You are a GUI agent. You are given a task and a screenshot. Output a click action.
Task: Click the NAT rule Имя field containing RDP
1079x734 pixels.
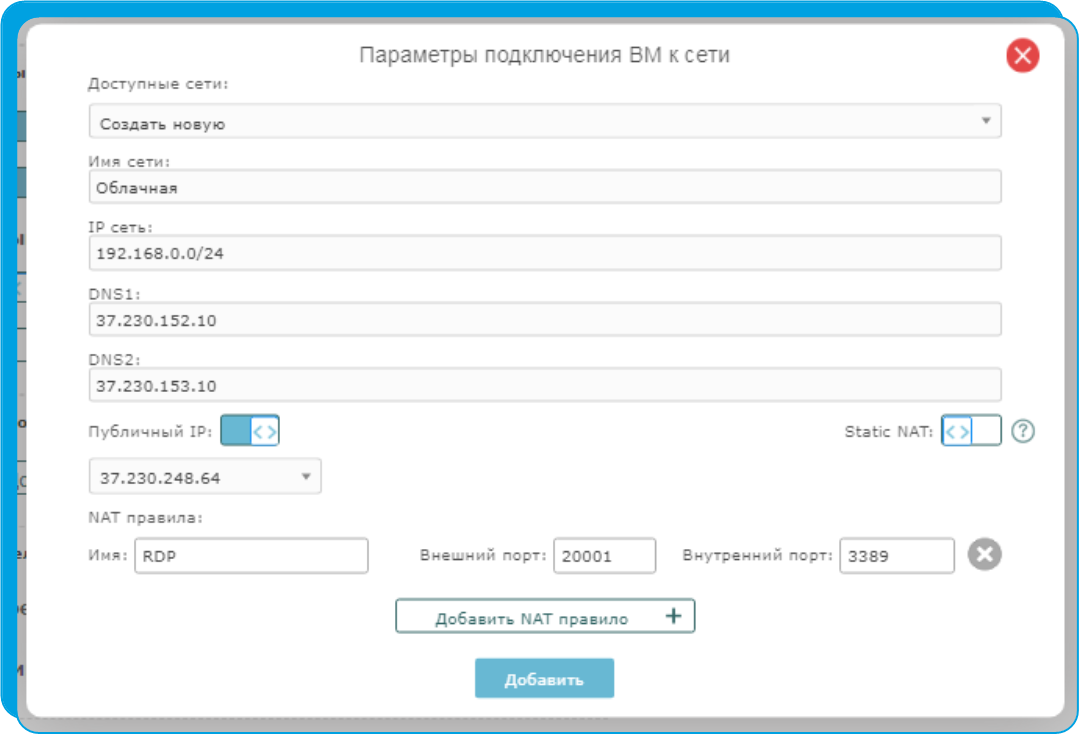(x=251, y=556)
